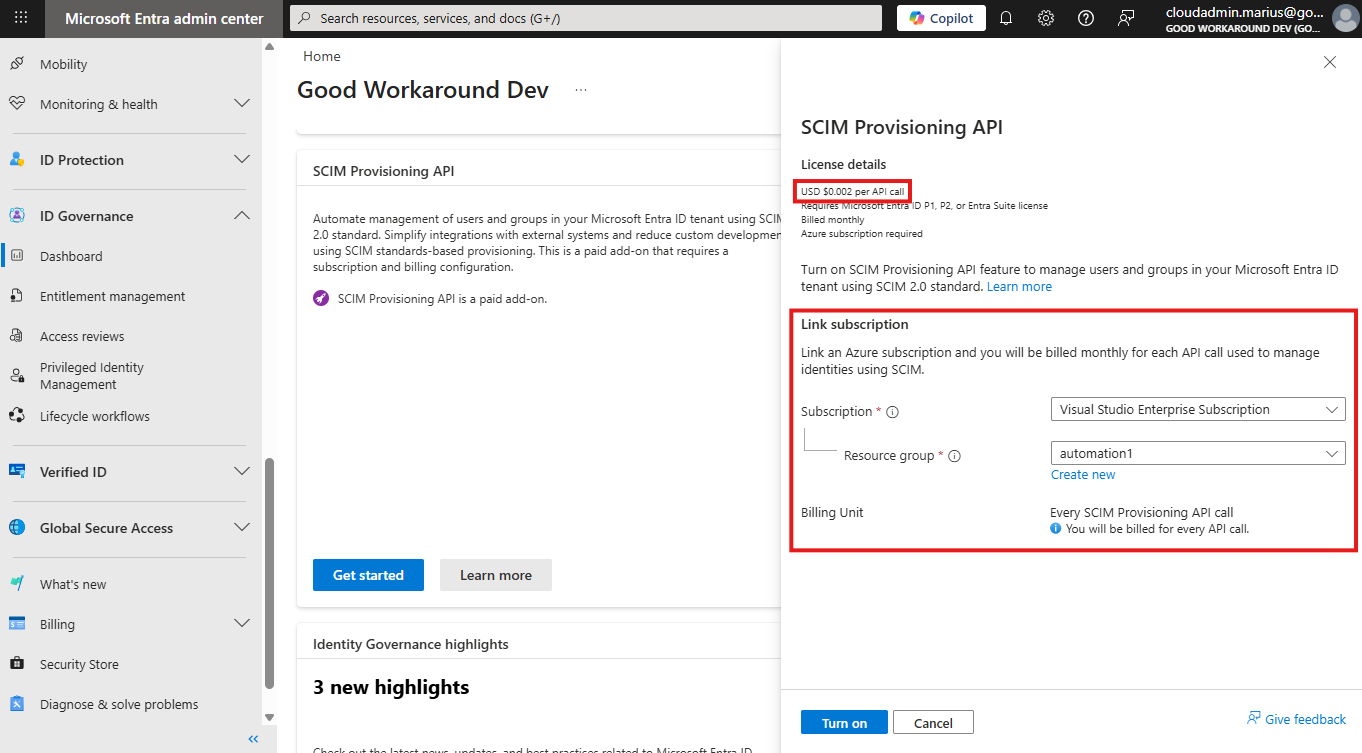Click the Subscription info icon

893,412
